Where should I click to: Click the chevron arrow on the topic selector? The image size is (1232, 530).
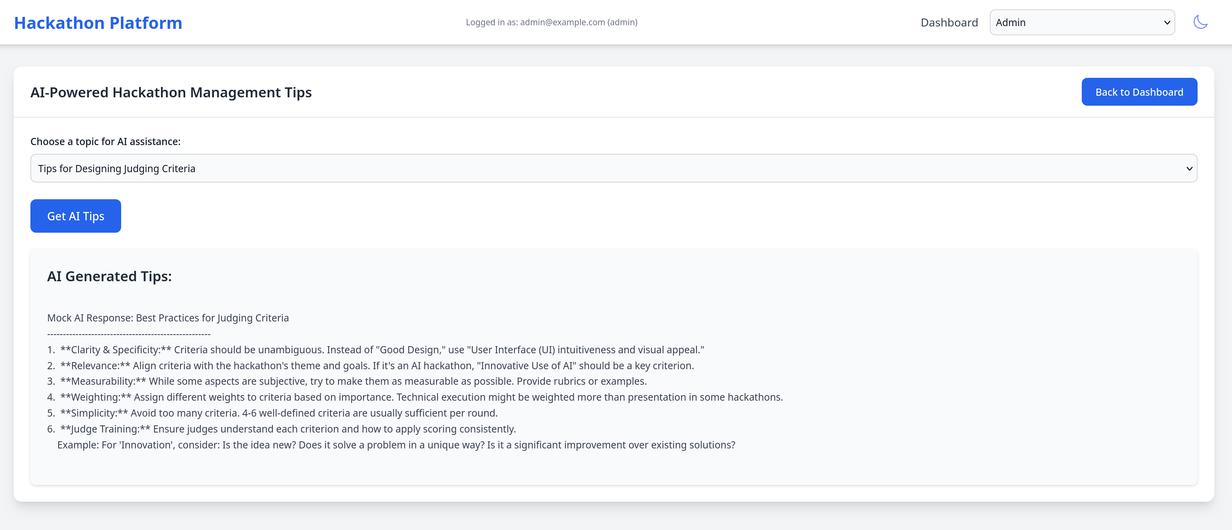[1189, 168]
